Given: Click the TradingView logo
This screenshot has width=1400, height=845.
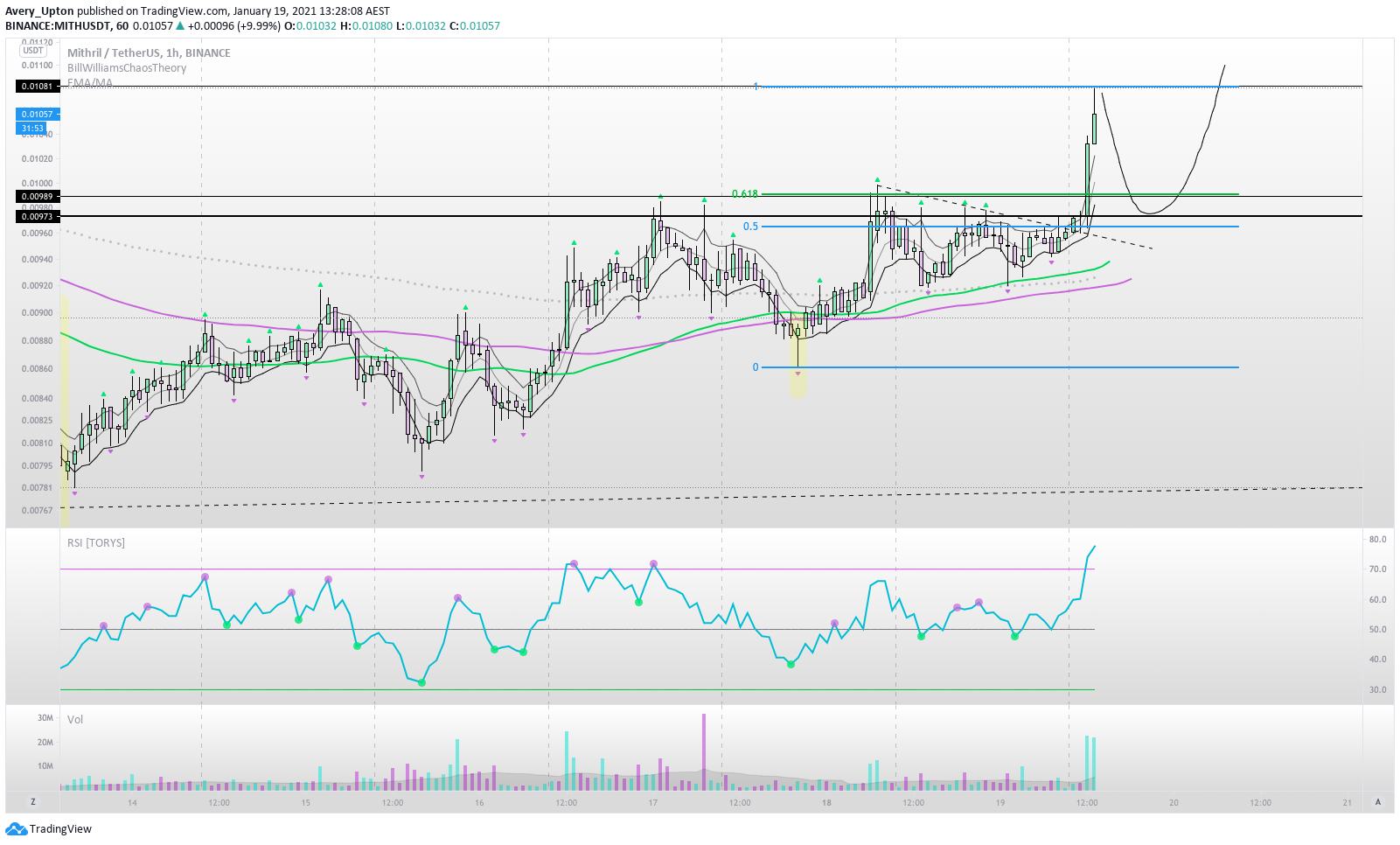Looking at the screenshot, I should 48,828.
